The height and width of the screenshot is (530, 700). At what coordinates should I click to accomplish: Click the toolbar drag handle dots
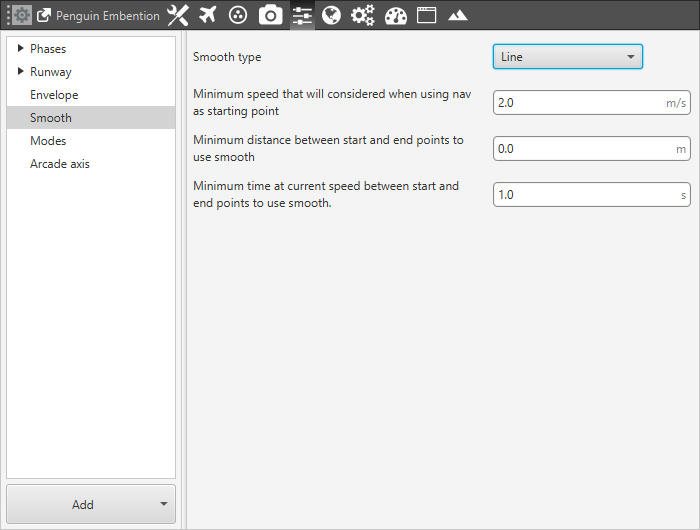(8, 16)
